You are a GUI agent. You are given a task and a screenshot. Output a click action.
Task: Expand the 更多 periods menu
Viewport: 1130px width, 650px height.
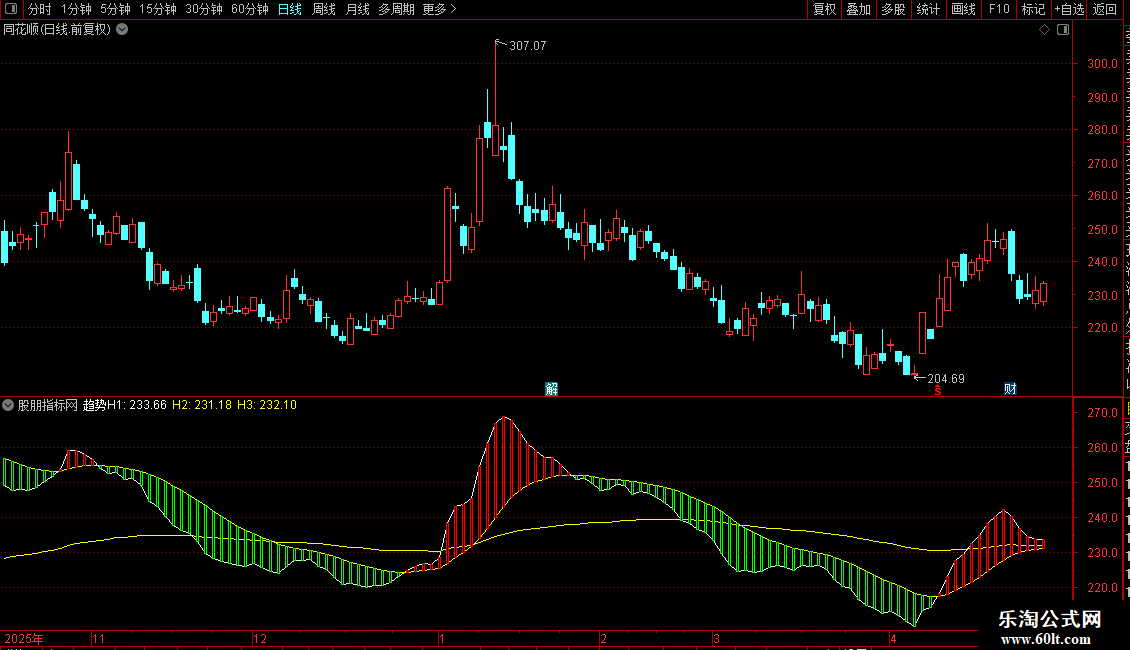coord(439,9)
